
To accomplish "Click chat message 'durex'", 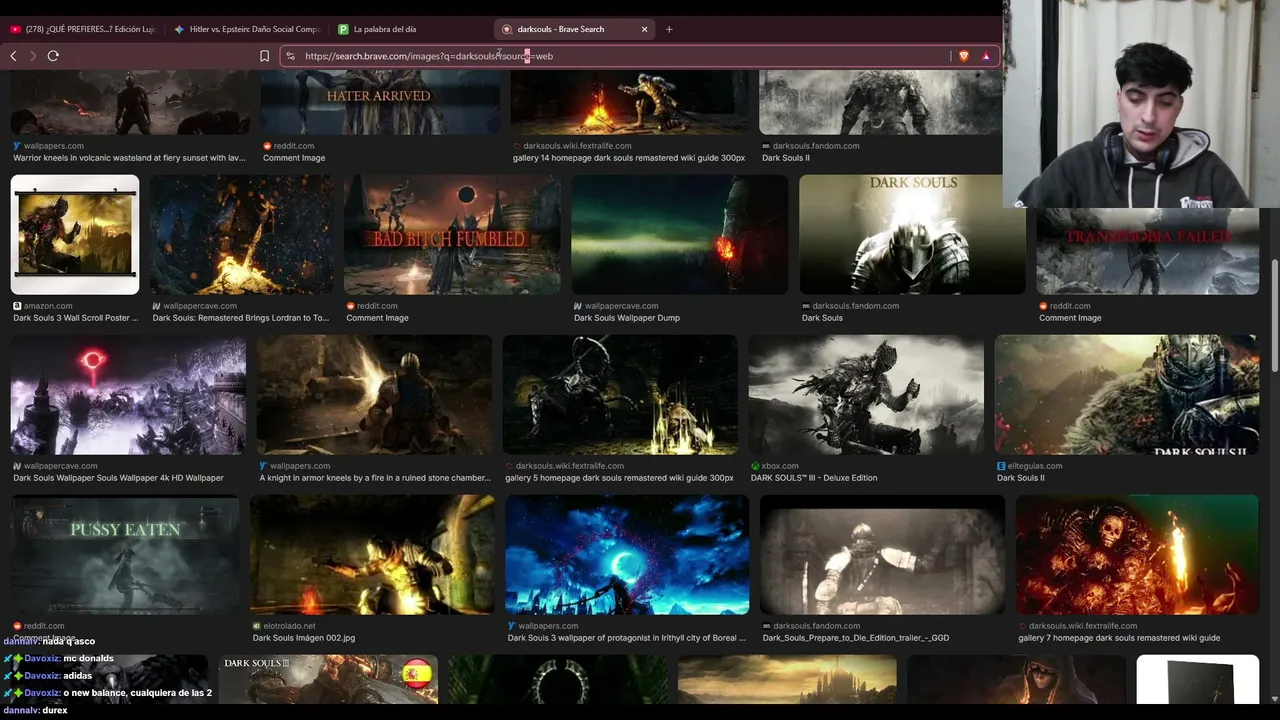I will click(x=55, y=710).
